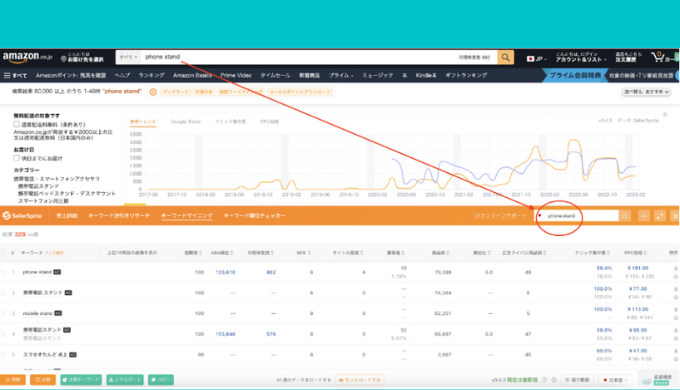Click the SellerSprite phone stand search field
The height and width of the screenshot is (390, 680).
578,216
